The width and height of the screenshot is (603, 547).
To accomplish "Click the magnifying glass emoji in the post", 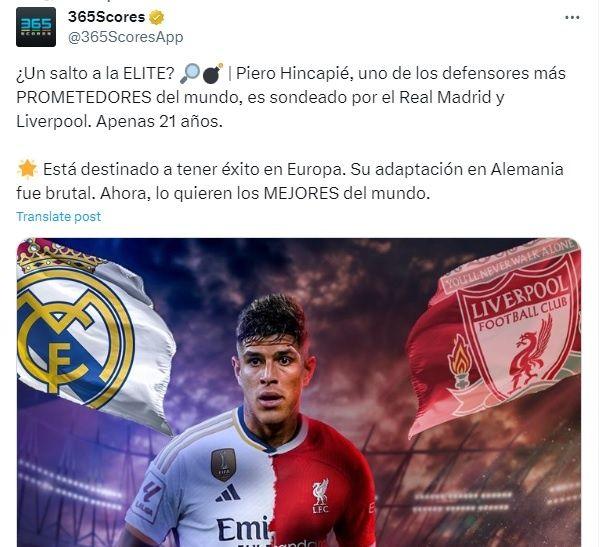I will (190, 73).
